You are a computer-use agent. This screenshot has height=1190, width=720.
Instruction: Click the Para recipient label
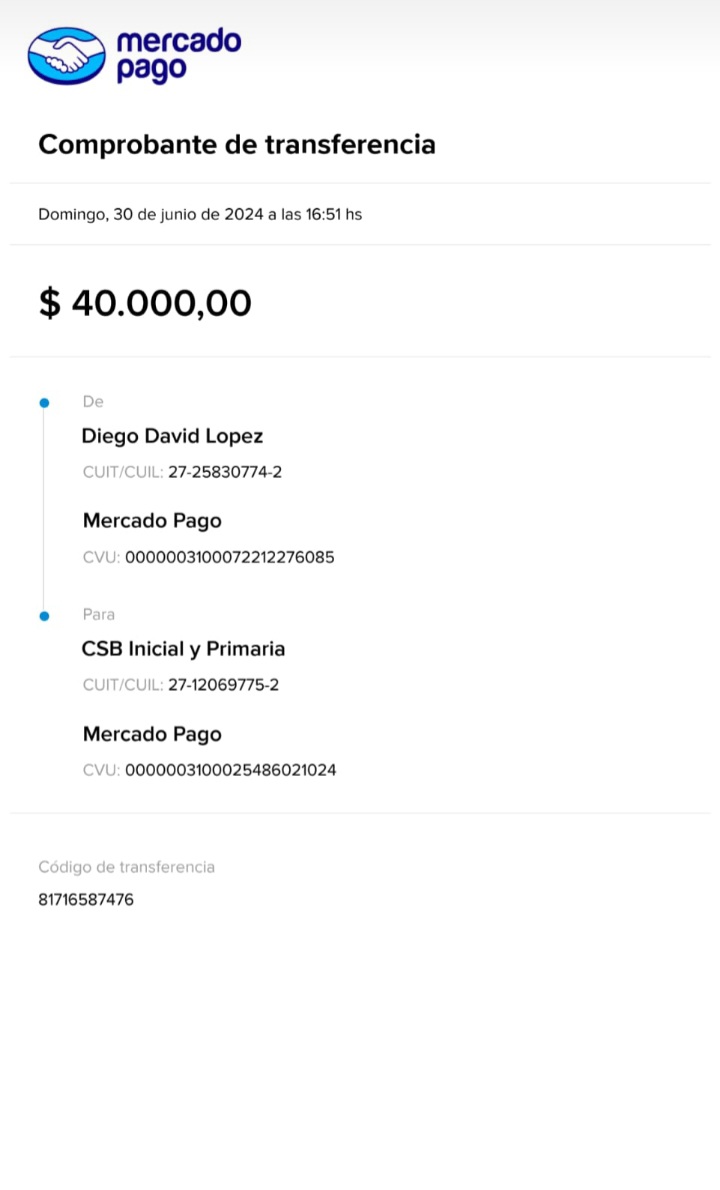pos(99,615)
